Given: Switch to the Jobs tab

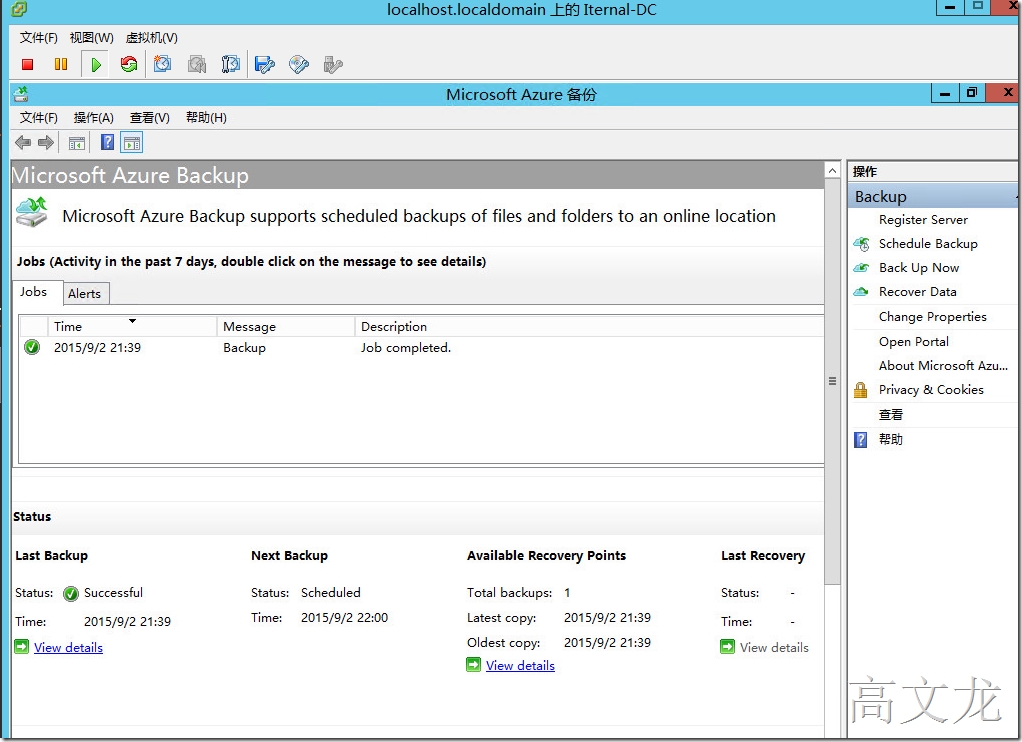Looking at the screenshot, I should pyautogui.click(x=37, y=292).
